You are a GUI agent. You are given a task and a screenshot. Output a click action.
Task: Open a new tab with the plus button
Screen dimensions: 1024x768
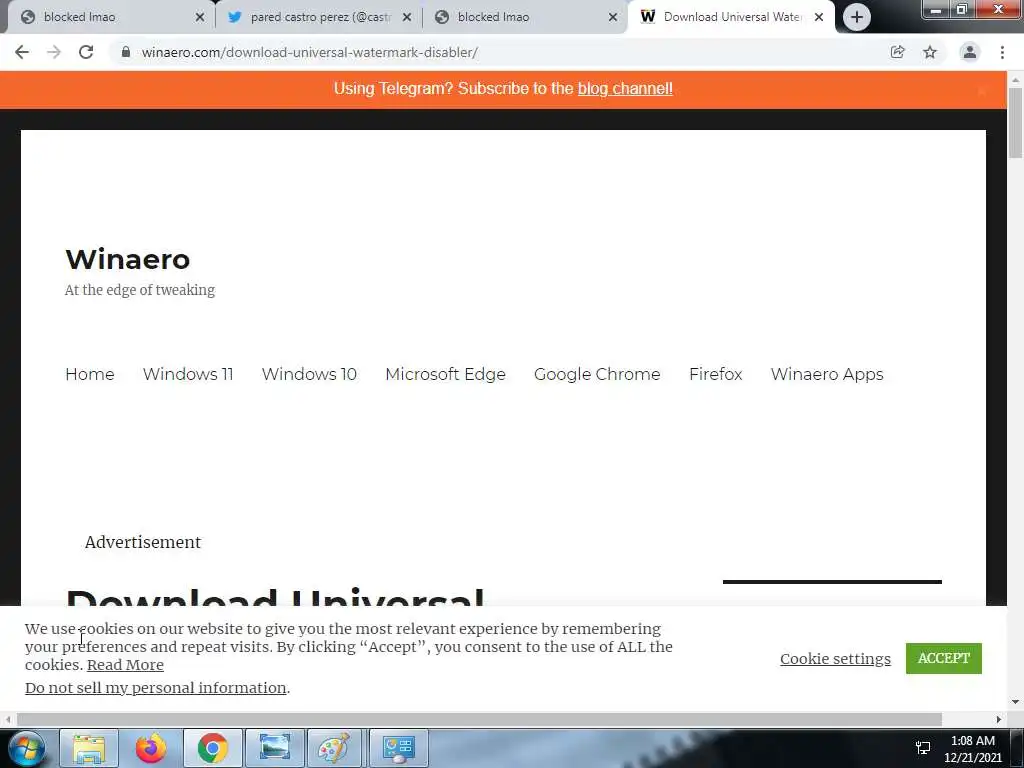pos(857,17)
